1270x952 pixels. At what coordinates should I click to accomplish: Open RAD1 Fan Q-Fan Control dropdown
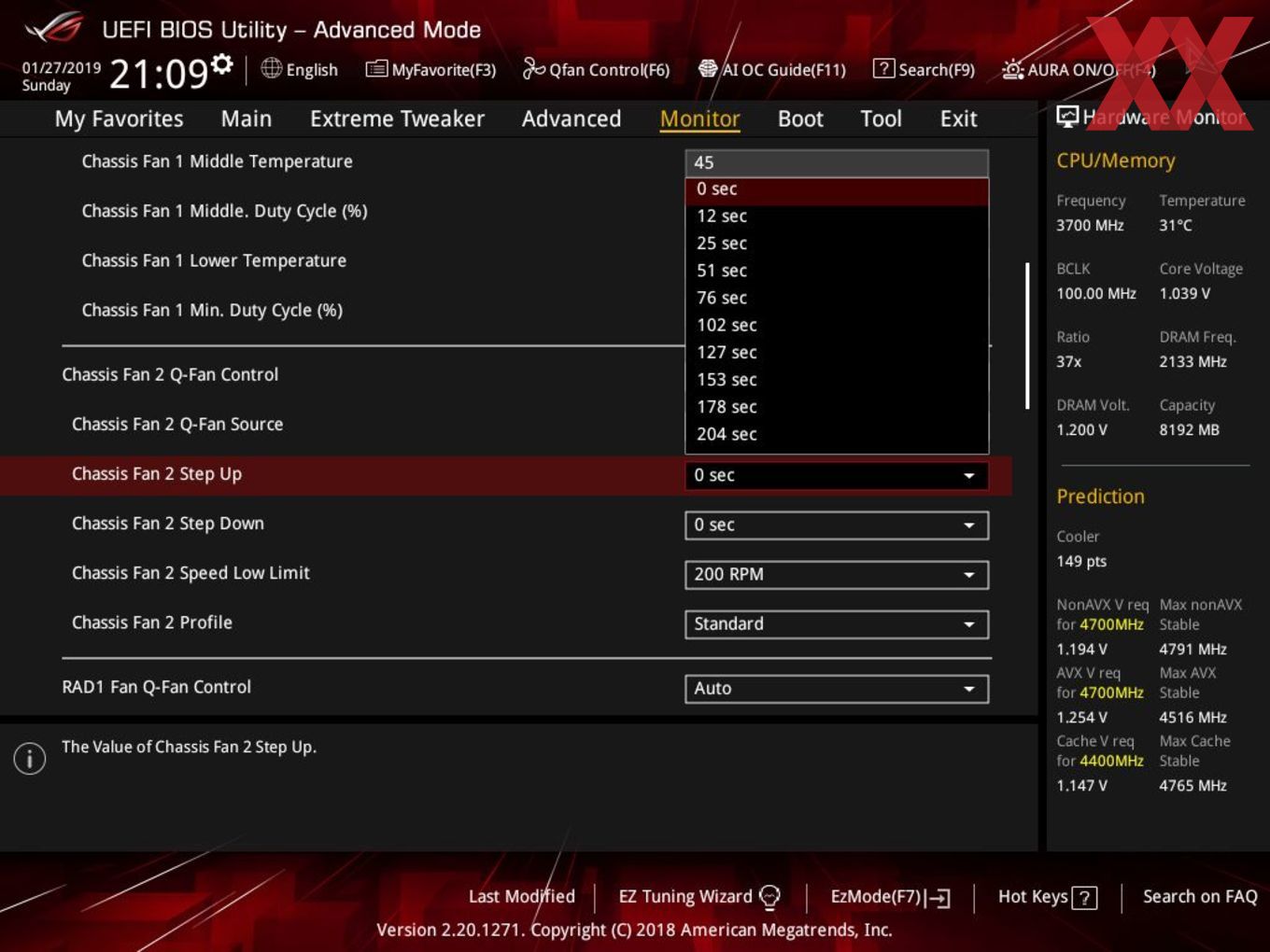(837, 689)
